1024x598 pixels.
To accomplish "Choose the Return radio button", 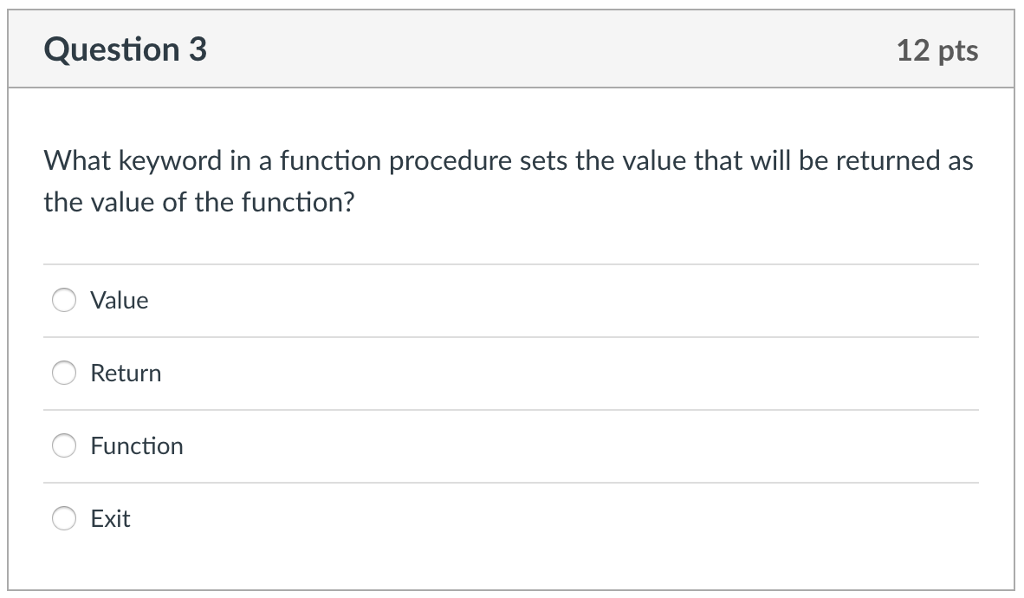I will pyautogui.click(x=64, y=373).
